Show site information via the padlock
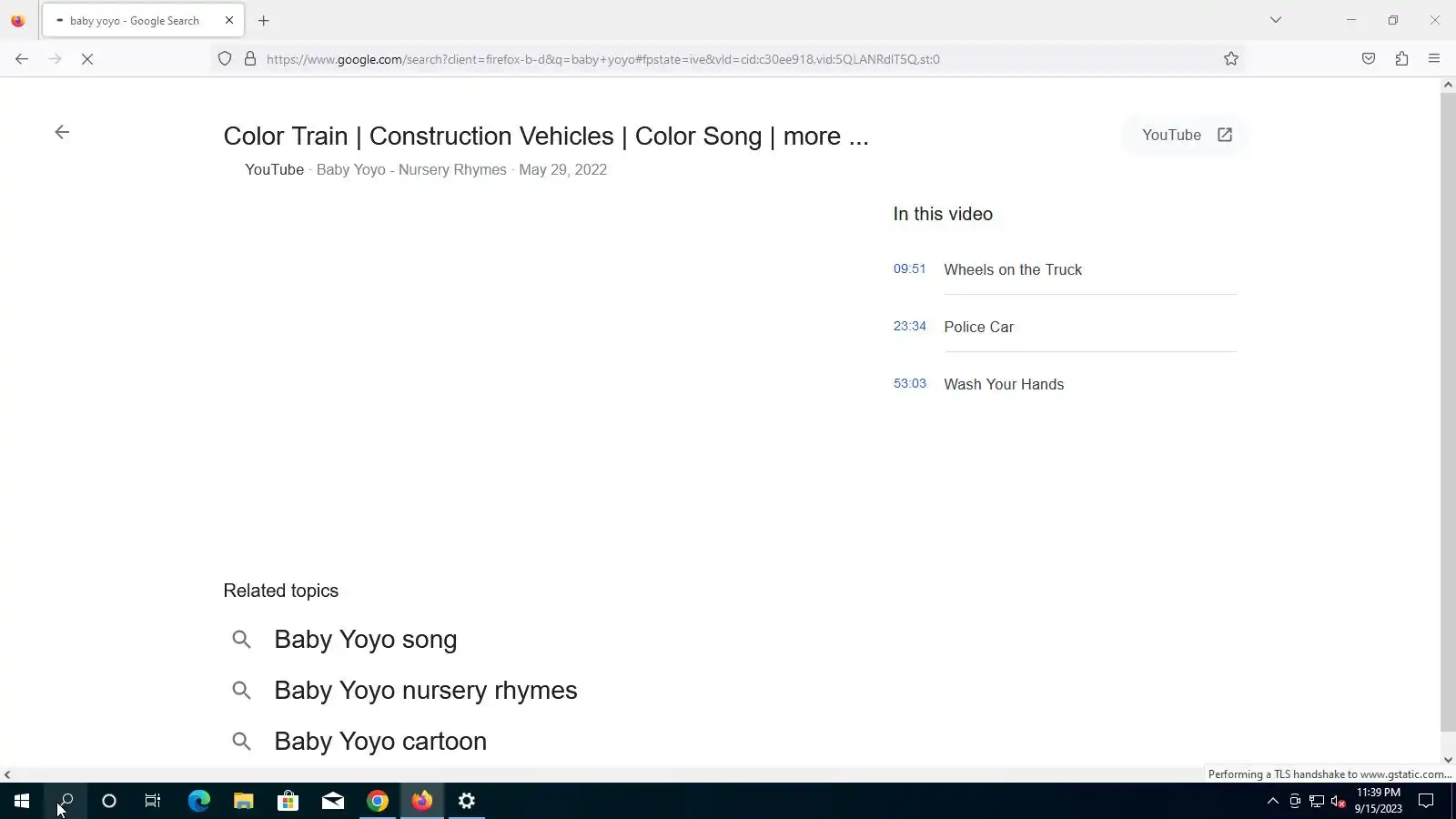 (250, 59)
